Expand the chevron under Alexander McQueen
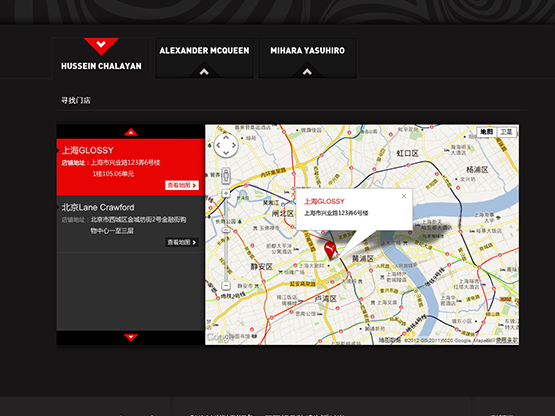555x416 pixels. point(204,72)
